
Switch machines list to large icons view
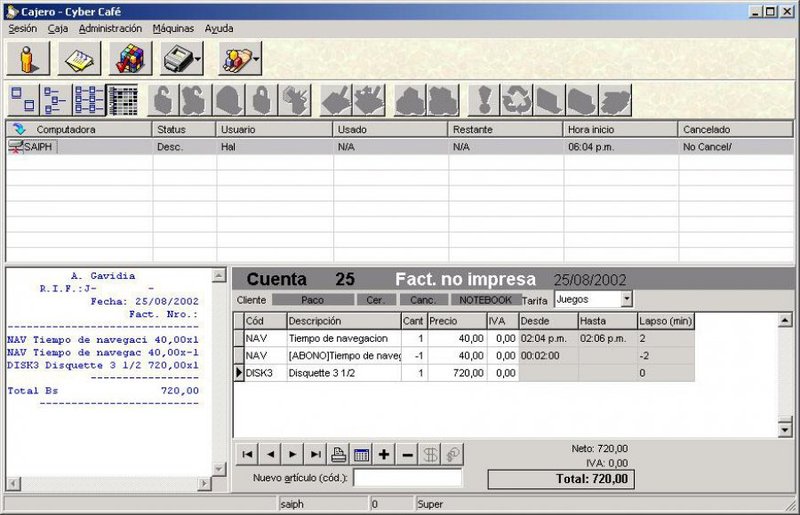[x=23, y=100]
